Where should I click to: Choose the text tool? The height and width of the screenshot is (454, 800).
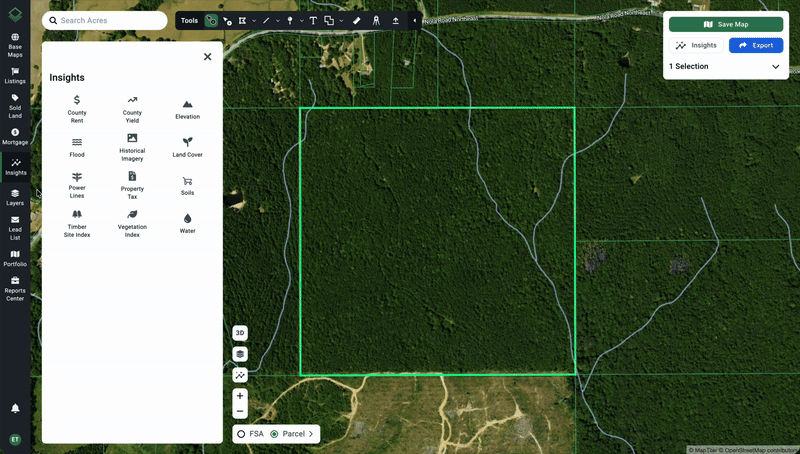(x=313, y=20)
